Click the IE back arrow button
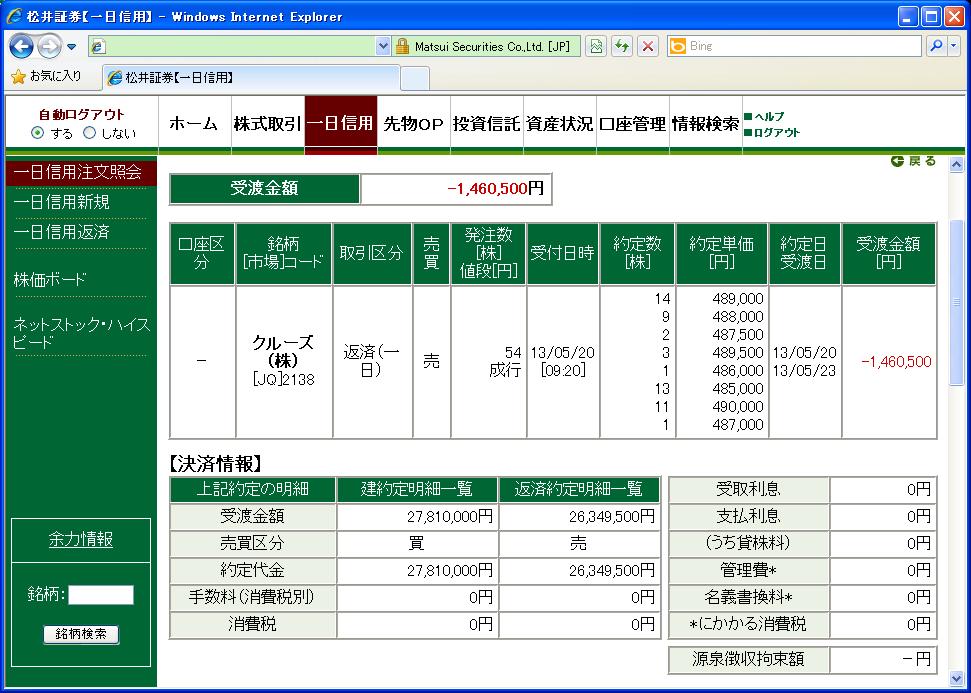The width and height of the screenshot is (971, 693). 20,46
